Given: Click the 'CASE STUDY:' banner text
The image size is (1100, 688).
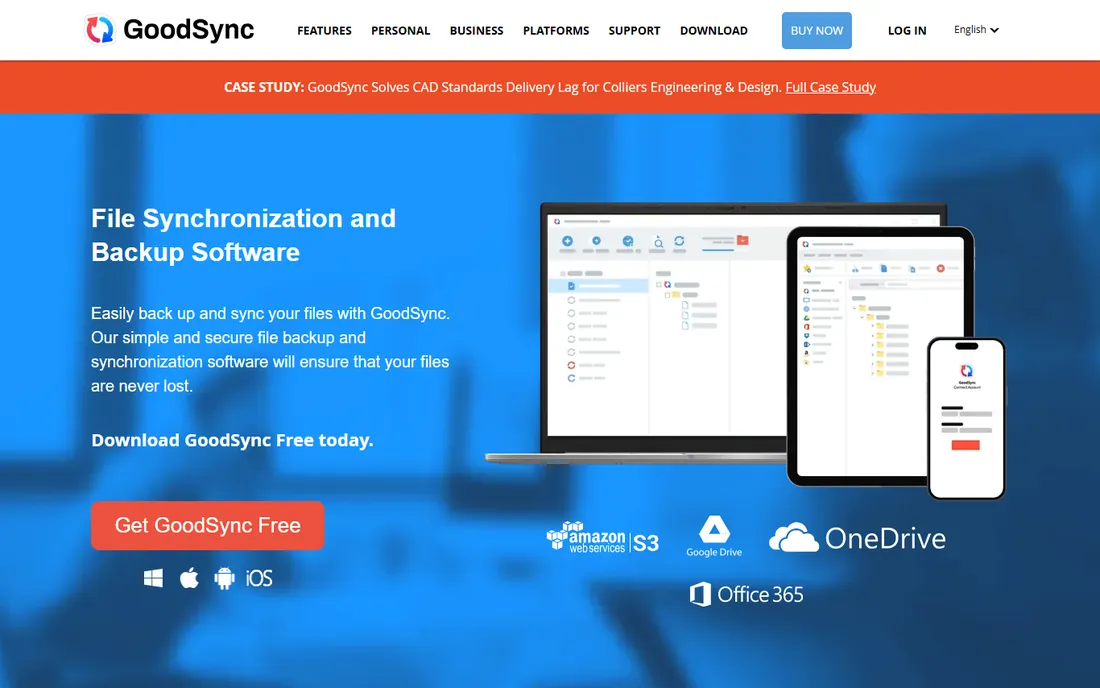Looking at the screenshot, I should click(264, 87).
